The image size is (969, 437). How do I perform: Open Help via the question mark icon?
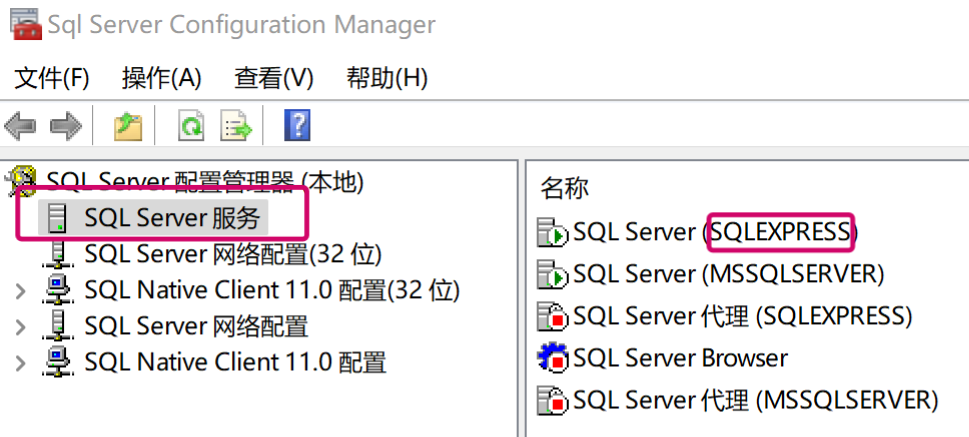point(297,125)
